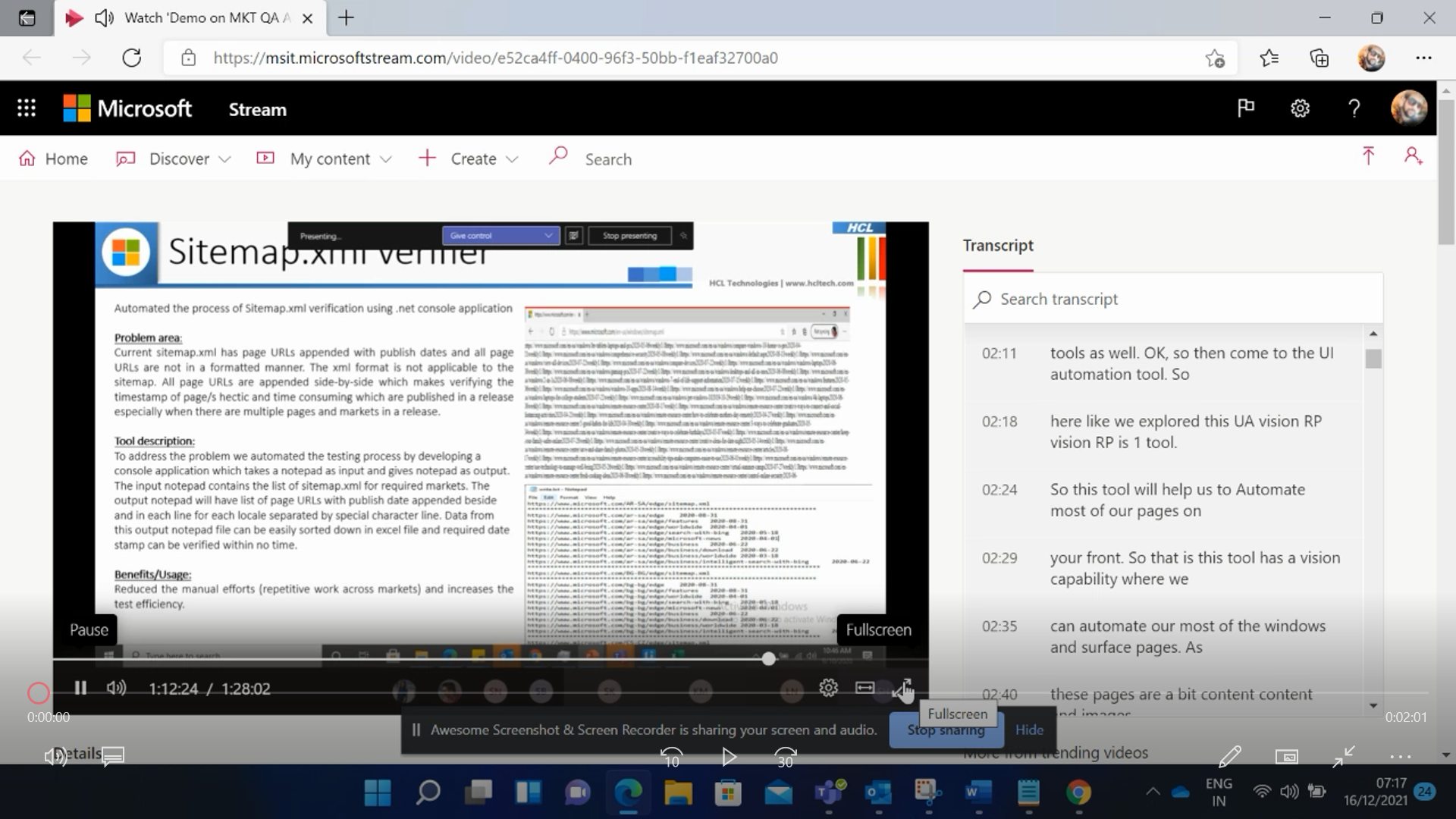
Task: Click the Microsoft logo
Action: 127,108
